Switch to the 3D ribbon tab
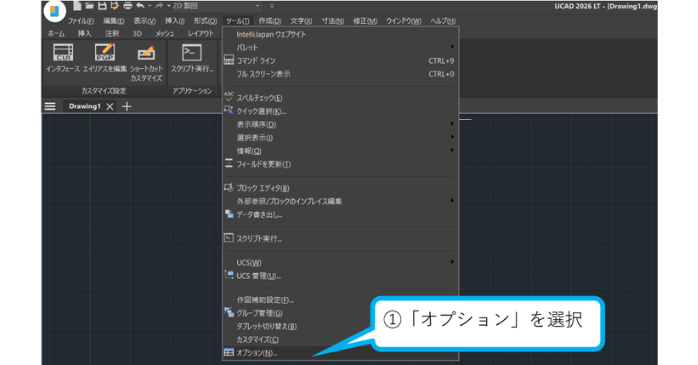Image resolution: width=698 pixels, height=365 pixels. (x=137, y=34)
